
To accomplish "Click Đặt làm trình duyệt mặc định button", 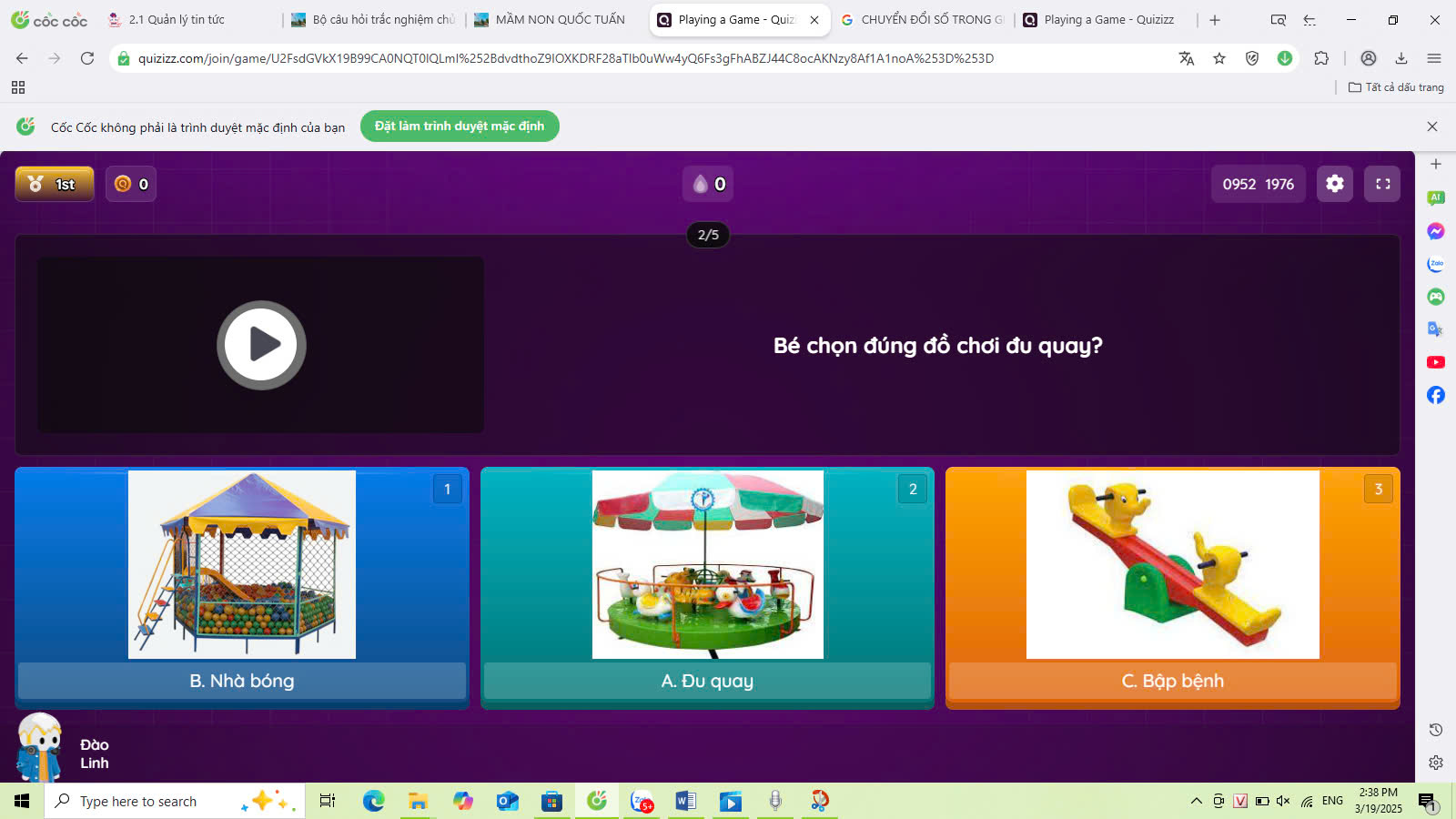I will click(x=460, y=126).
